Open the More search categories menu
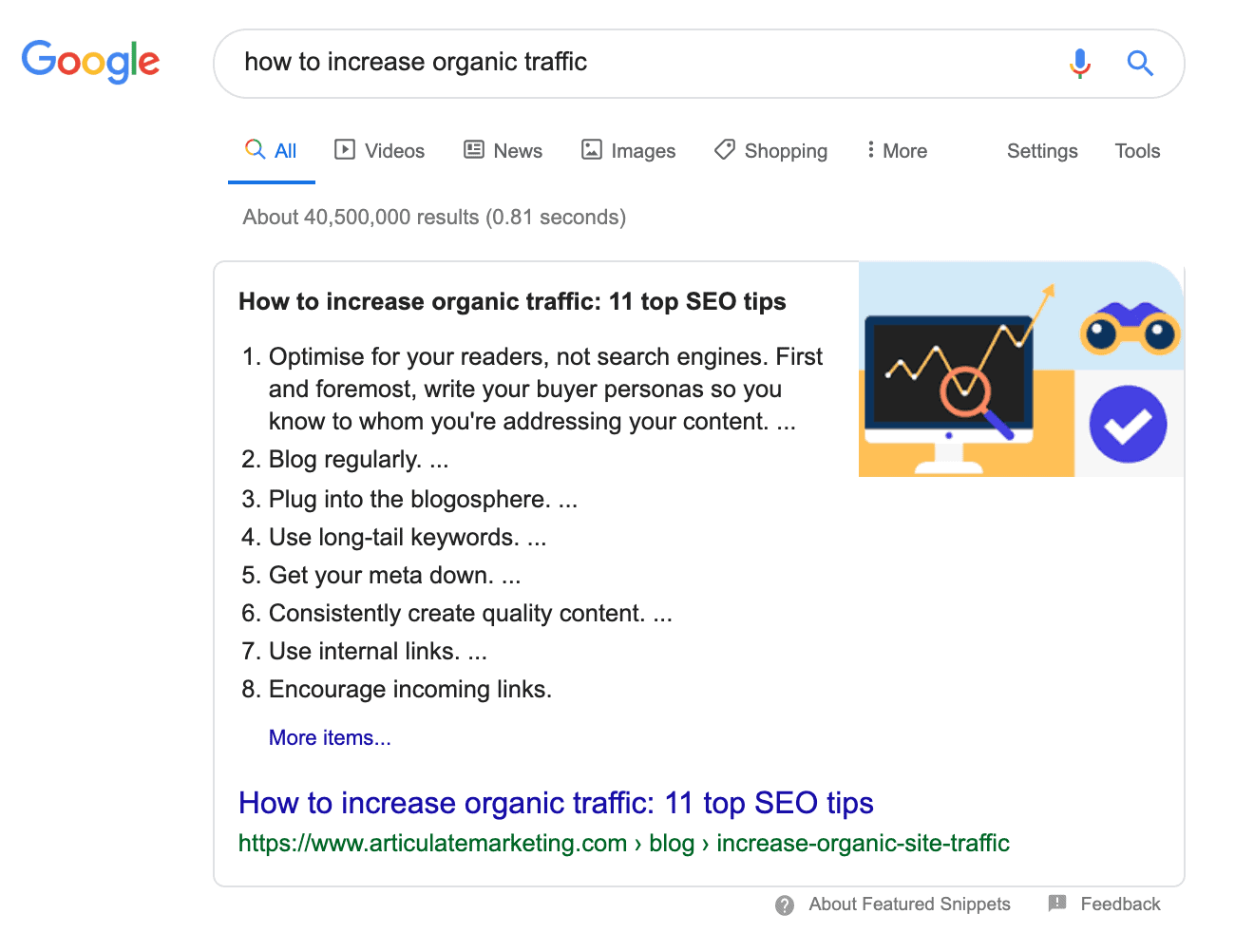 pos(895,150)
